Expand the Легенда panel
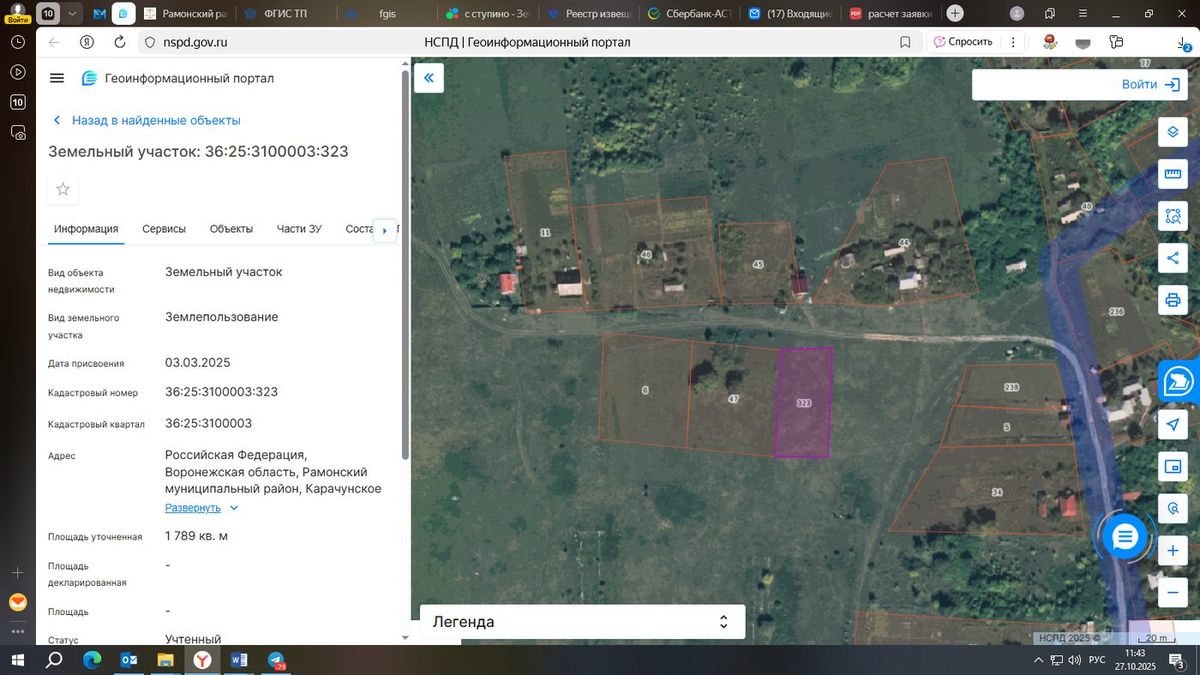This screenshot has width=1200, height=675. coord(582,621)
